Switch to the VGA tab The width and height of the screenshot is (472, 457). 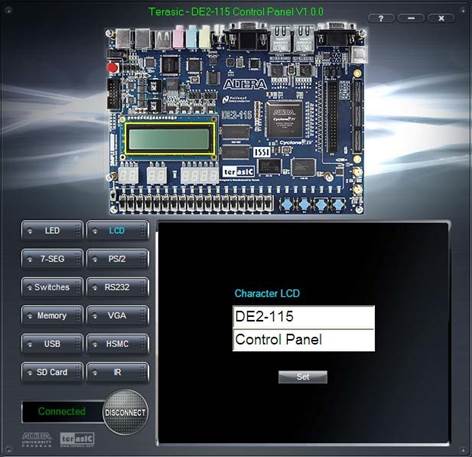[x=117, y=315]
